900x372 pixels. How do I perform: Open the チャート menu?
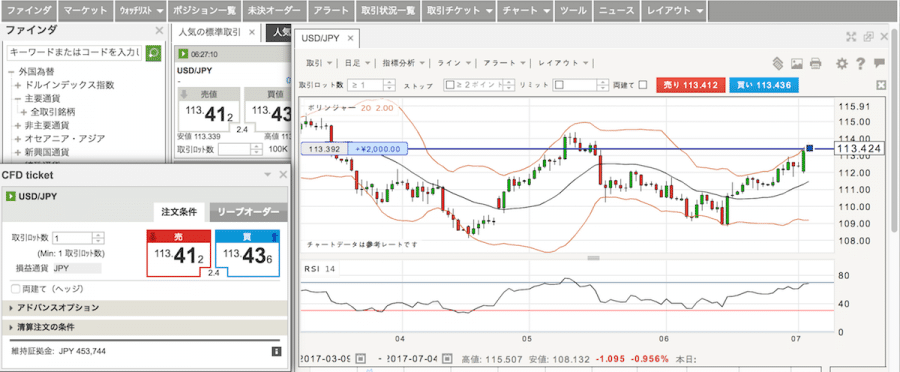click(x=525, y=10)
